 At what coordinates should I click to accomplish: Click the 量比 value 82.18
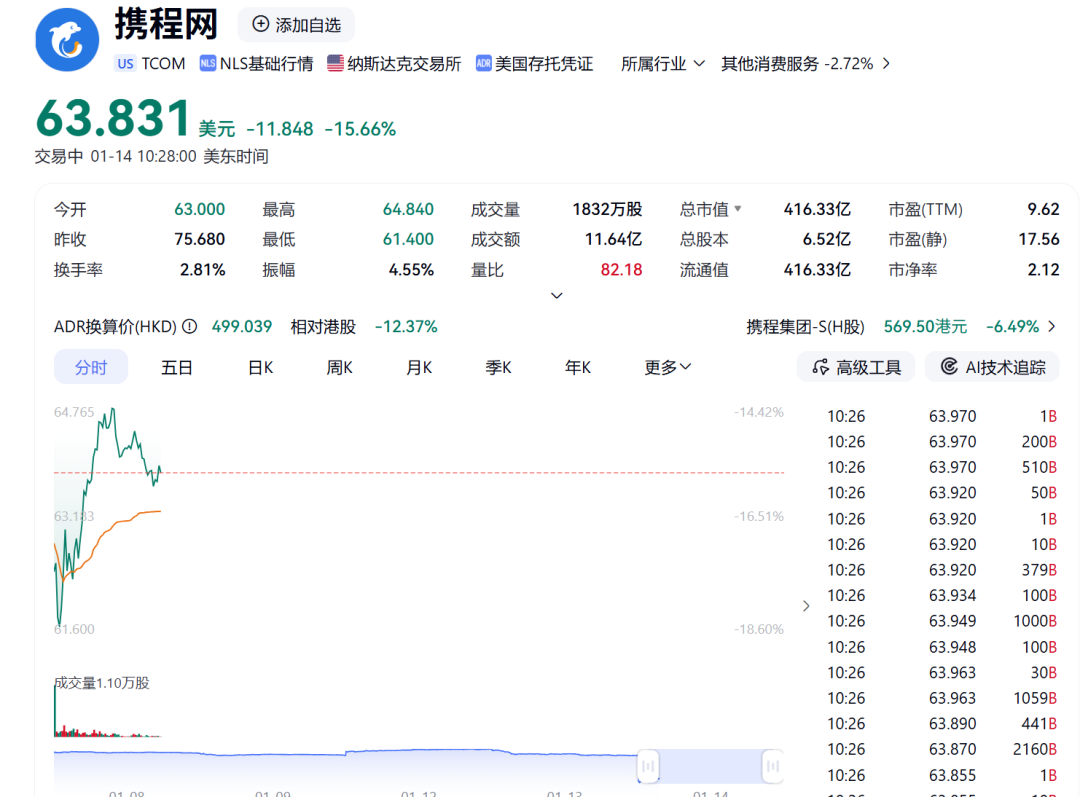pyautogui.click(x=621, y=270)
